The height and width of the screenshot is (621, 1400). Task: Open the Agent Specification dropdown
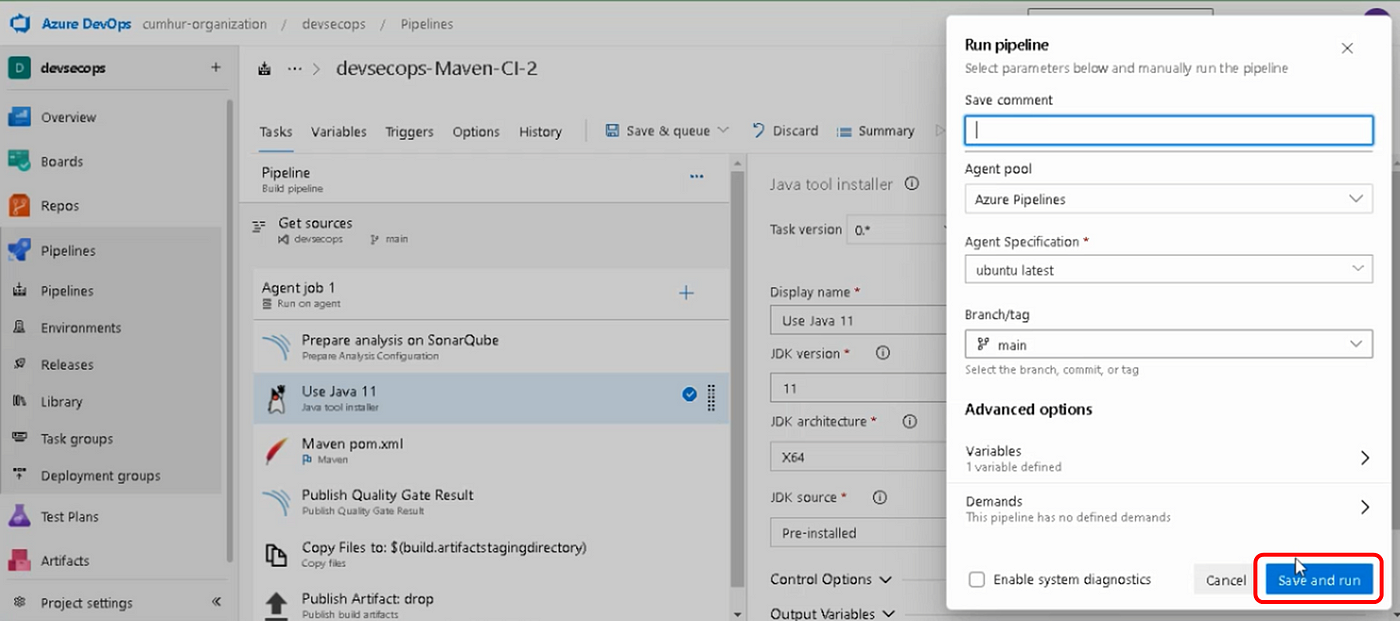click(1168, 270)
